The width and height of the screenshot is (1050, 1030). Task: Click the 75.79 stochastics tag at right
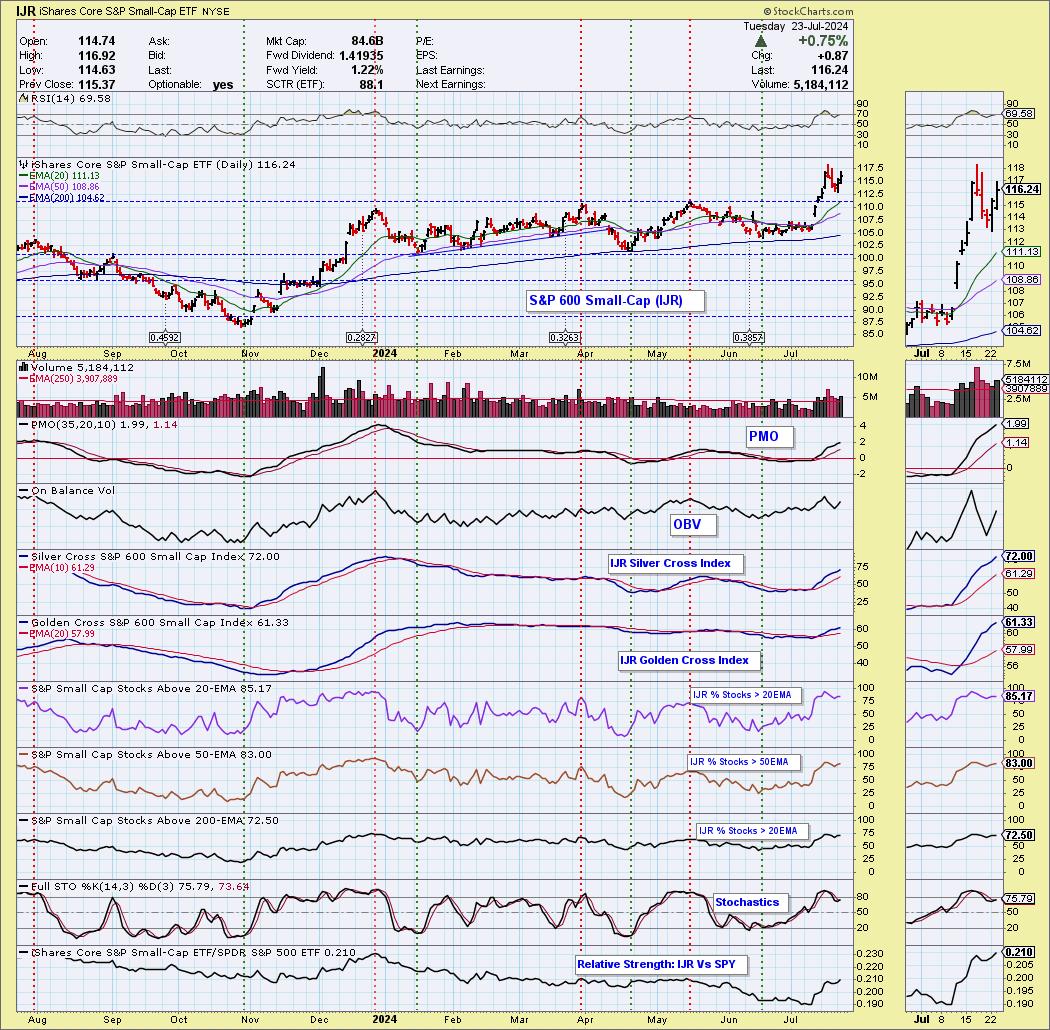coord(1020,899)
